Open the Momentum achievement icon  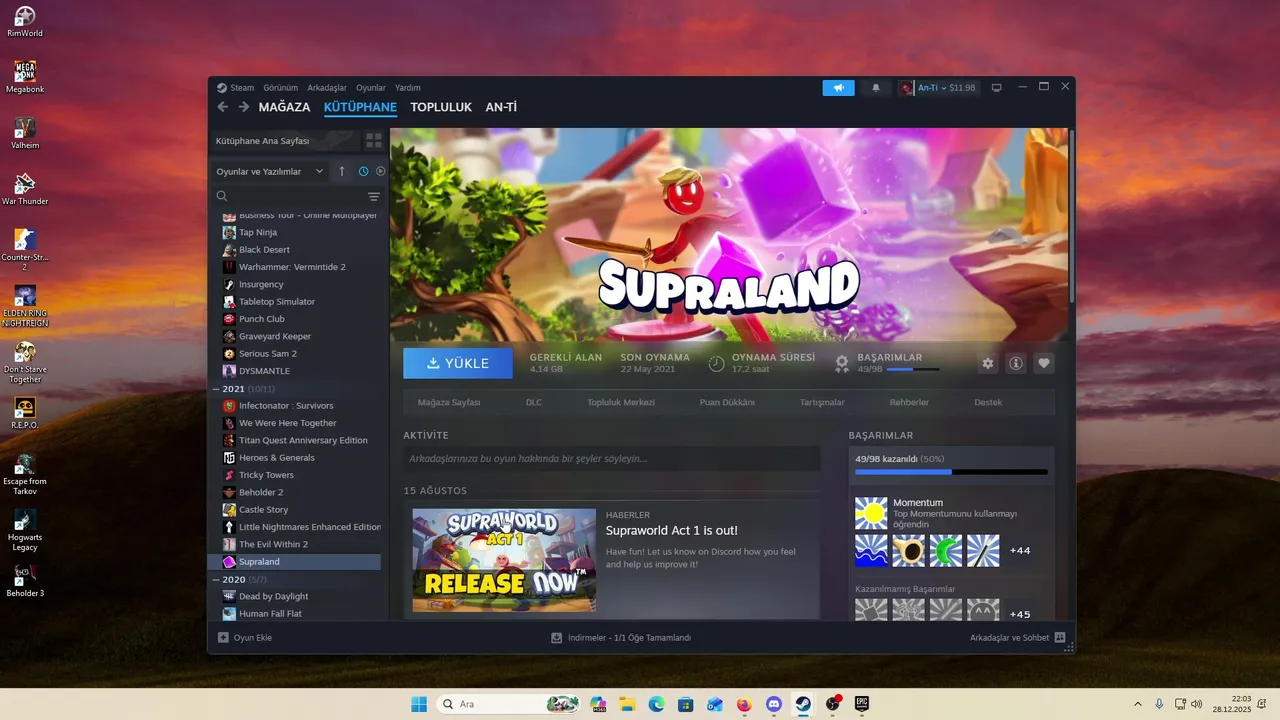coord(871,513)
